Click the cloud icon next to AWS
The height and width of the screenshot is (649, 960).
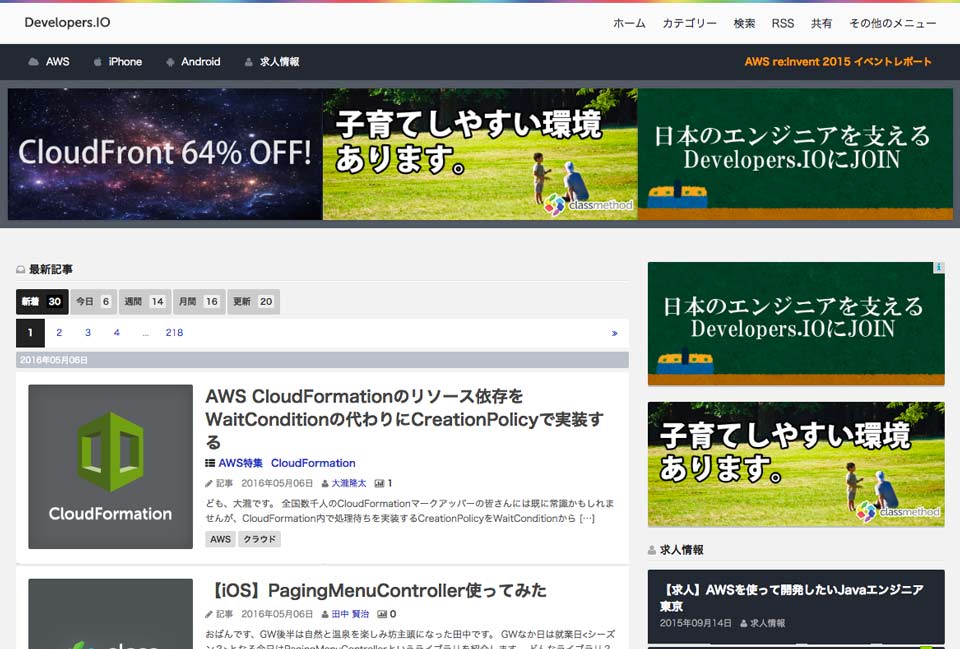point(33,62)
